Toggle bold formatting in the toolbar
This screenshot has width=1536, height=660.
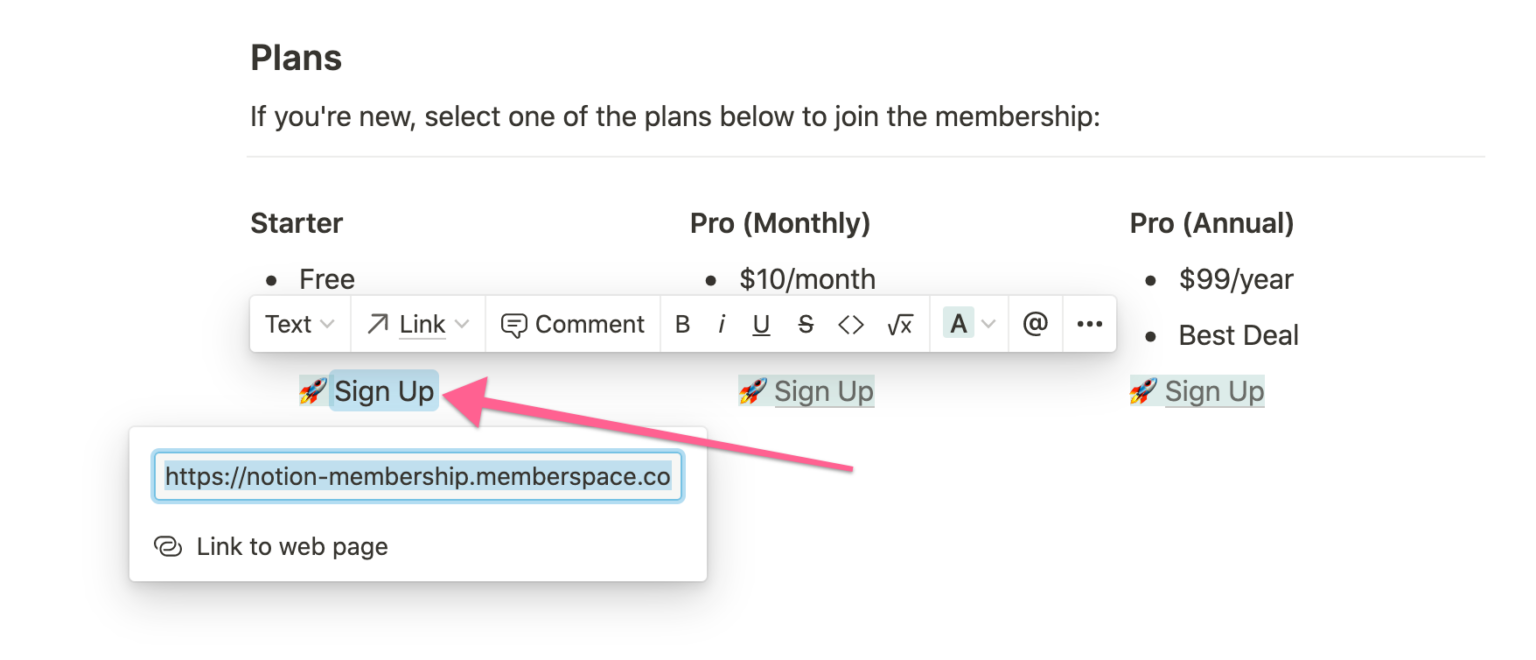(x=682, y=323)
